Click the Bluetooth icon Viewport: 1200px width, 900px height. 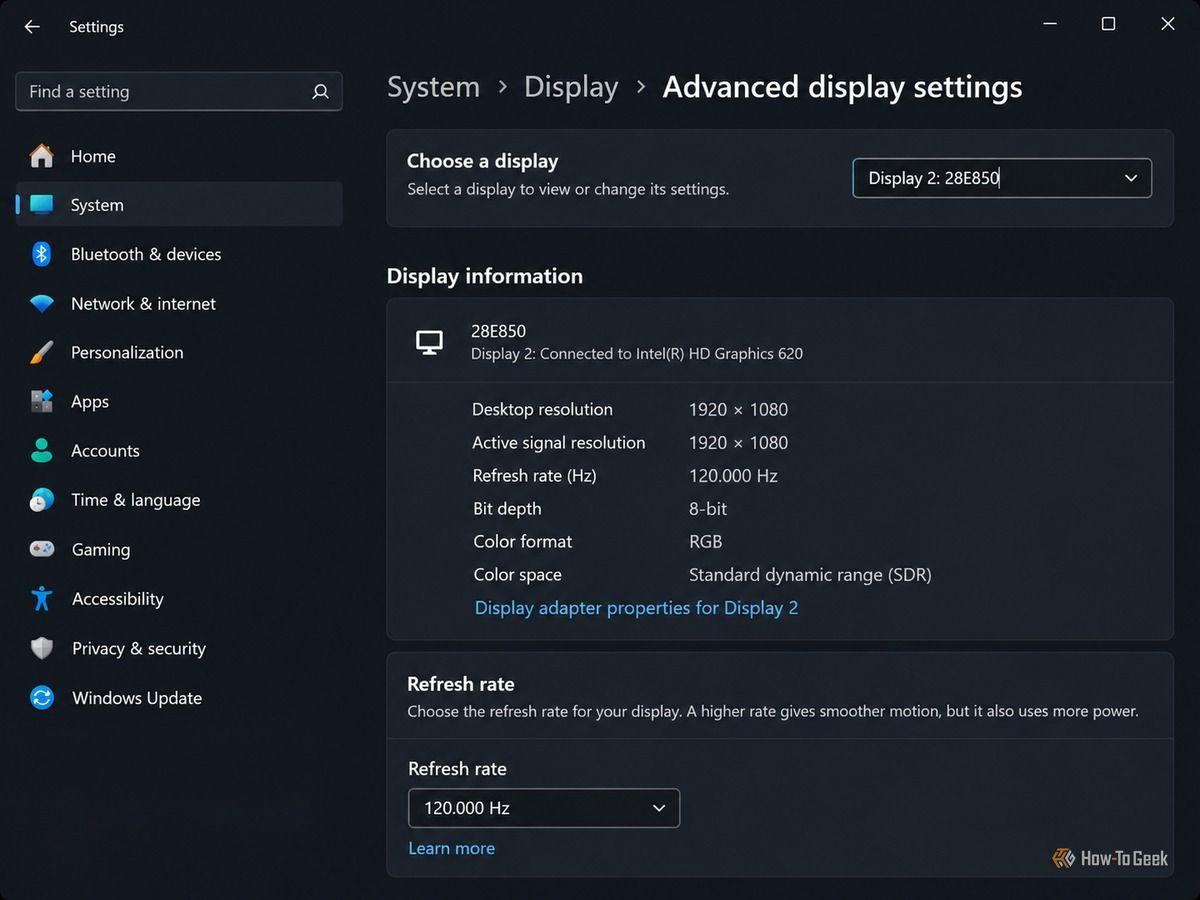click(42, 254)
